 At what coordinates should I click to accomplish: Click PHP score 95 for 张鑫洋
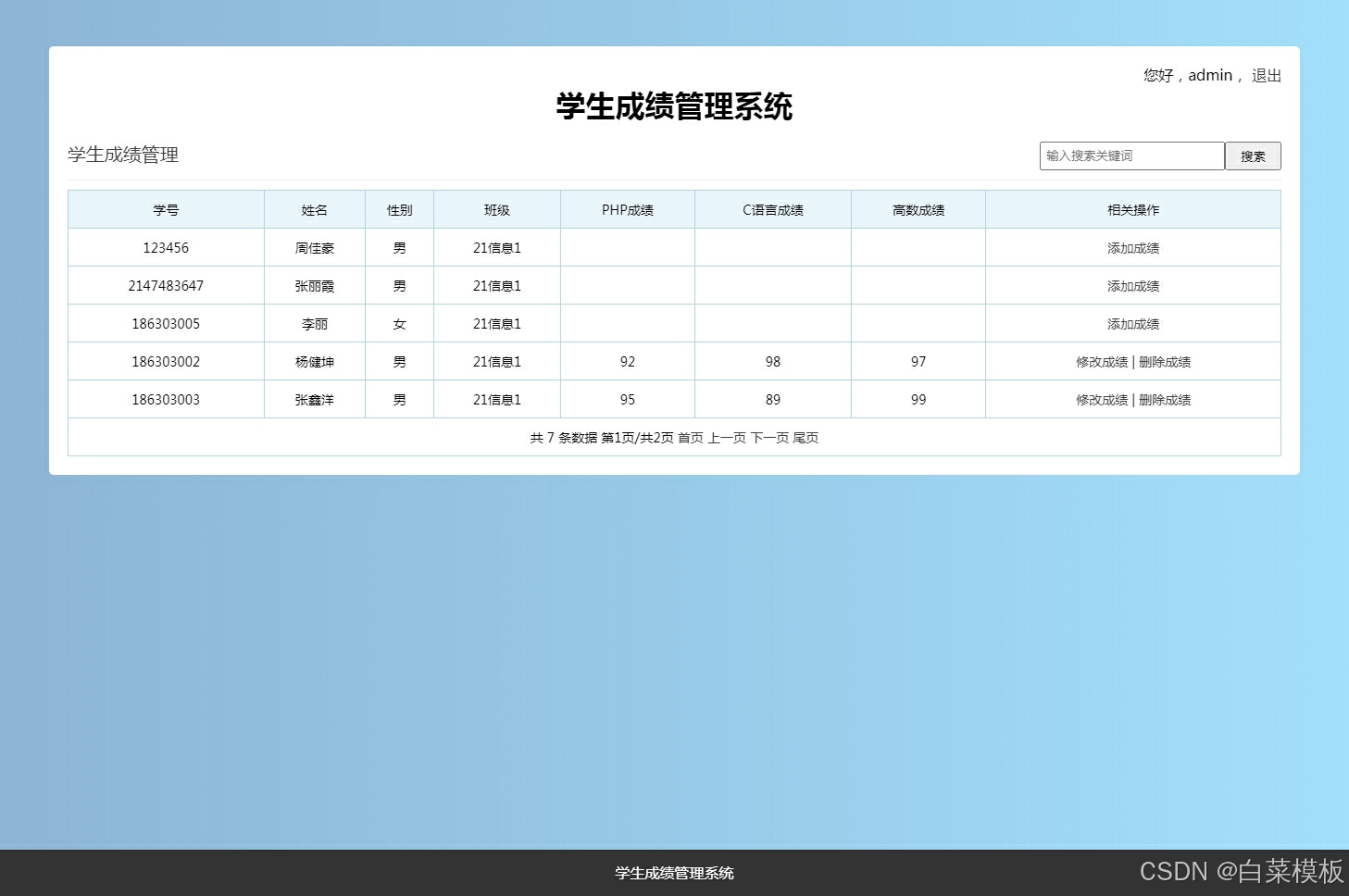[x=628, y=400]
